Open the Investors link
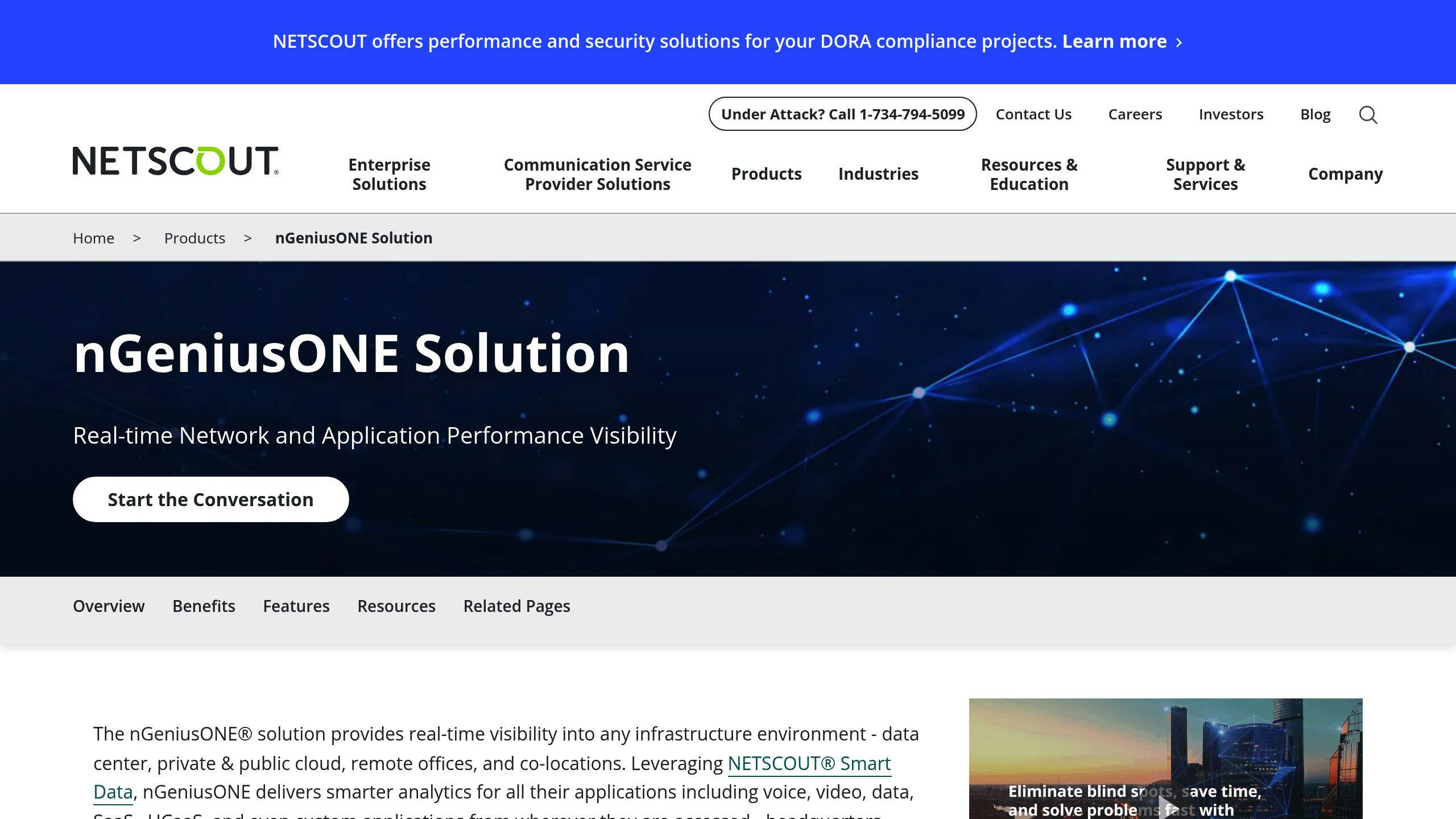 (x=1231, y=114)
